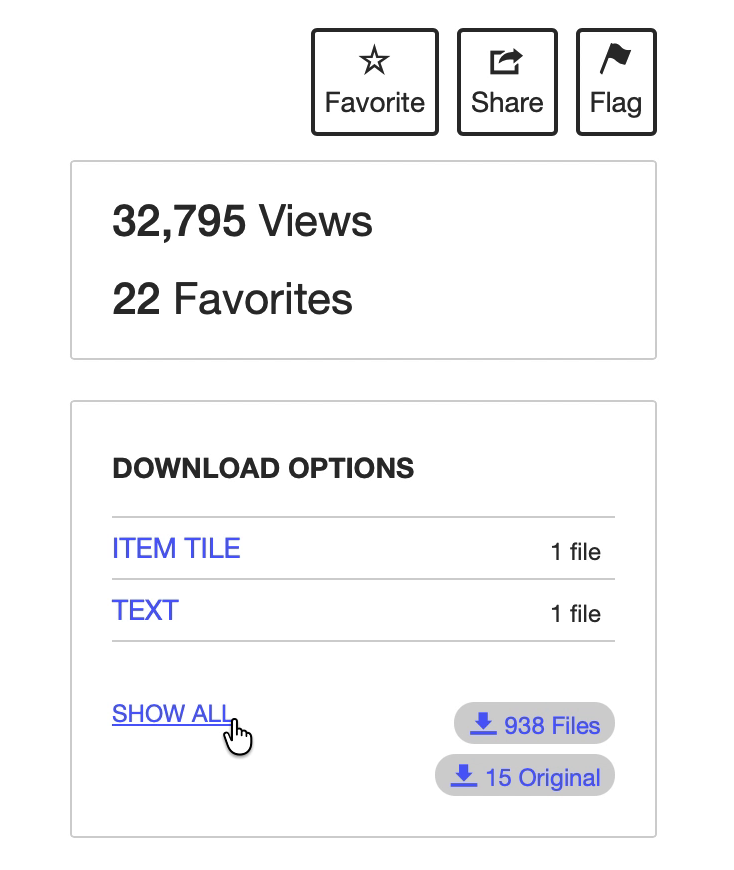The height and width of the screenshot is (870, 734).
Task: Download all using 938 Files link
Action: pyautogui.click(x=552, y=725)
